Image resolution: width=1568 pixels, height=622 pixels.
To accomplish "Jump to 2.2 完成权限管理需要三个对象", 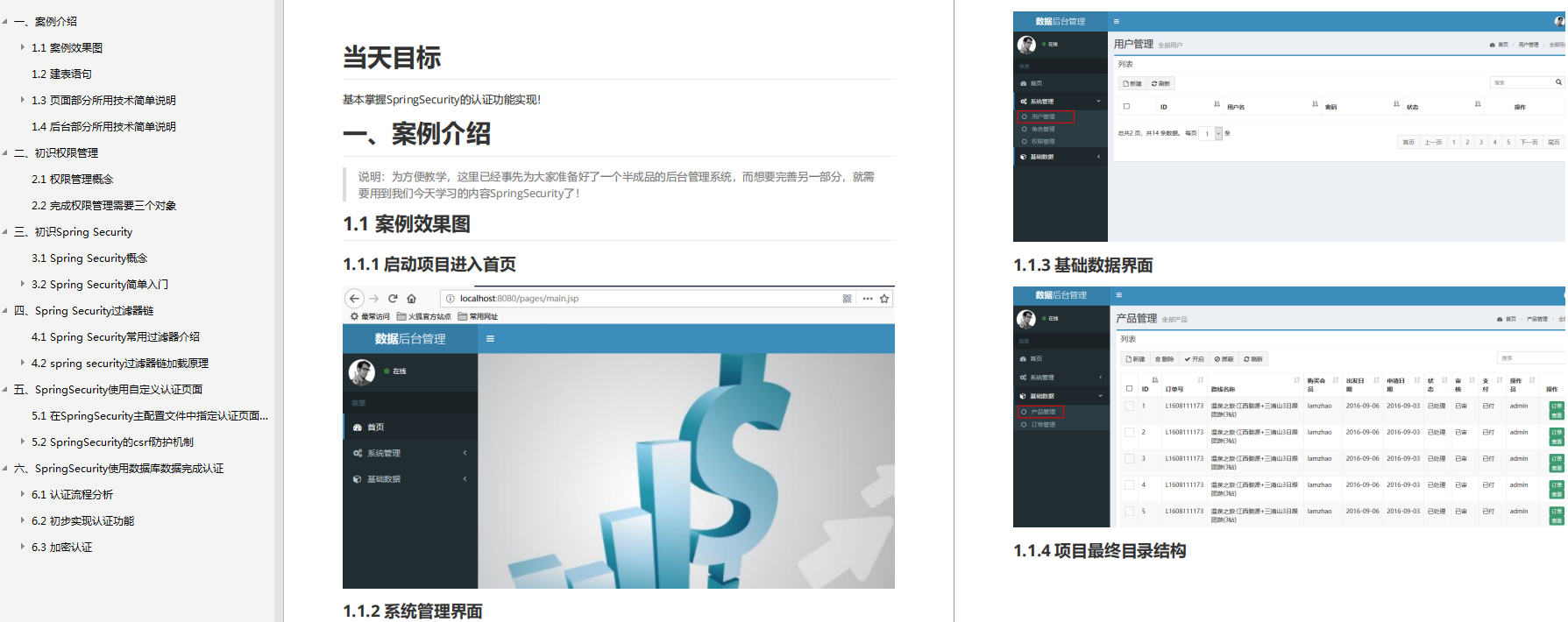I will (104, 205).
